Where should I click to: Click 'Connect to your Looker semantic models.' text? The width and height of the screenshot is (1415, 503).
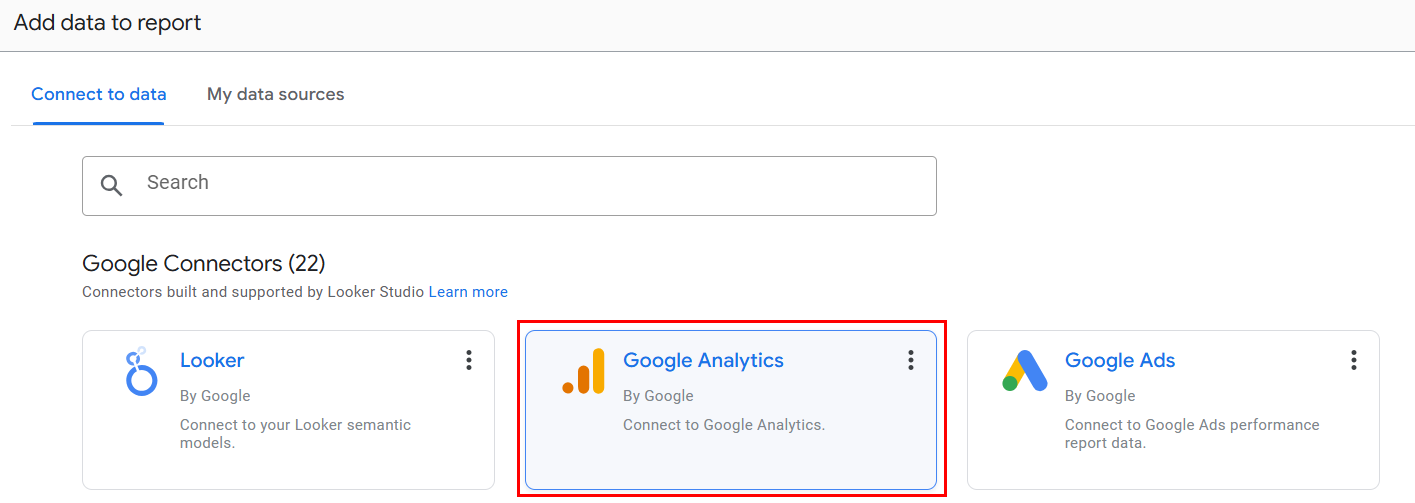click(x=295, y=433)
